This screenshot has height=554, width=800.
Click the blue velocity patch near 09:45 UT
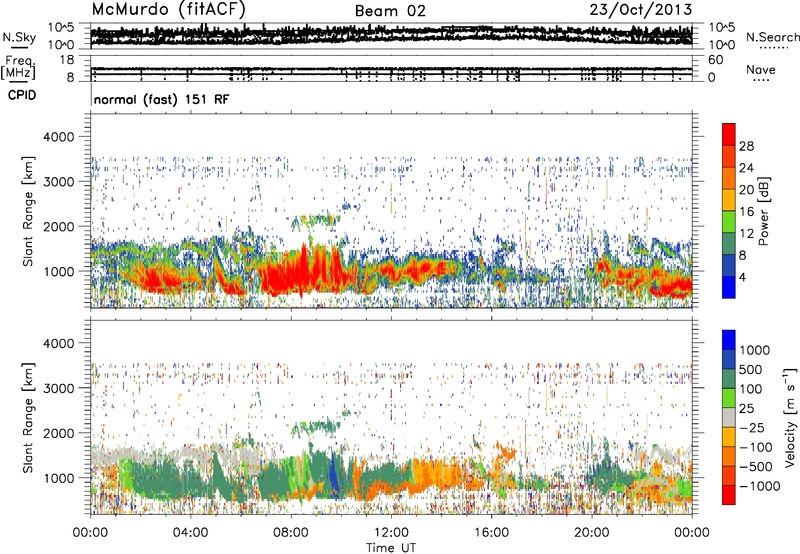pos(334,474)
